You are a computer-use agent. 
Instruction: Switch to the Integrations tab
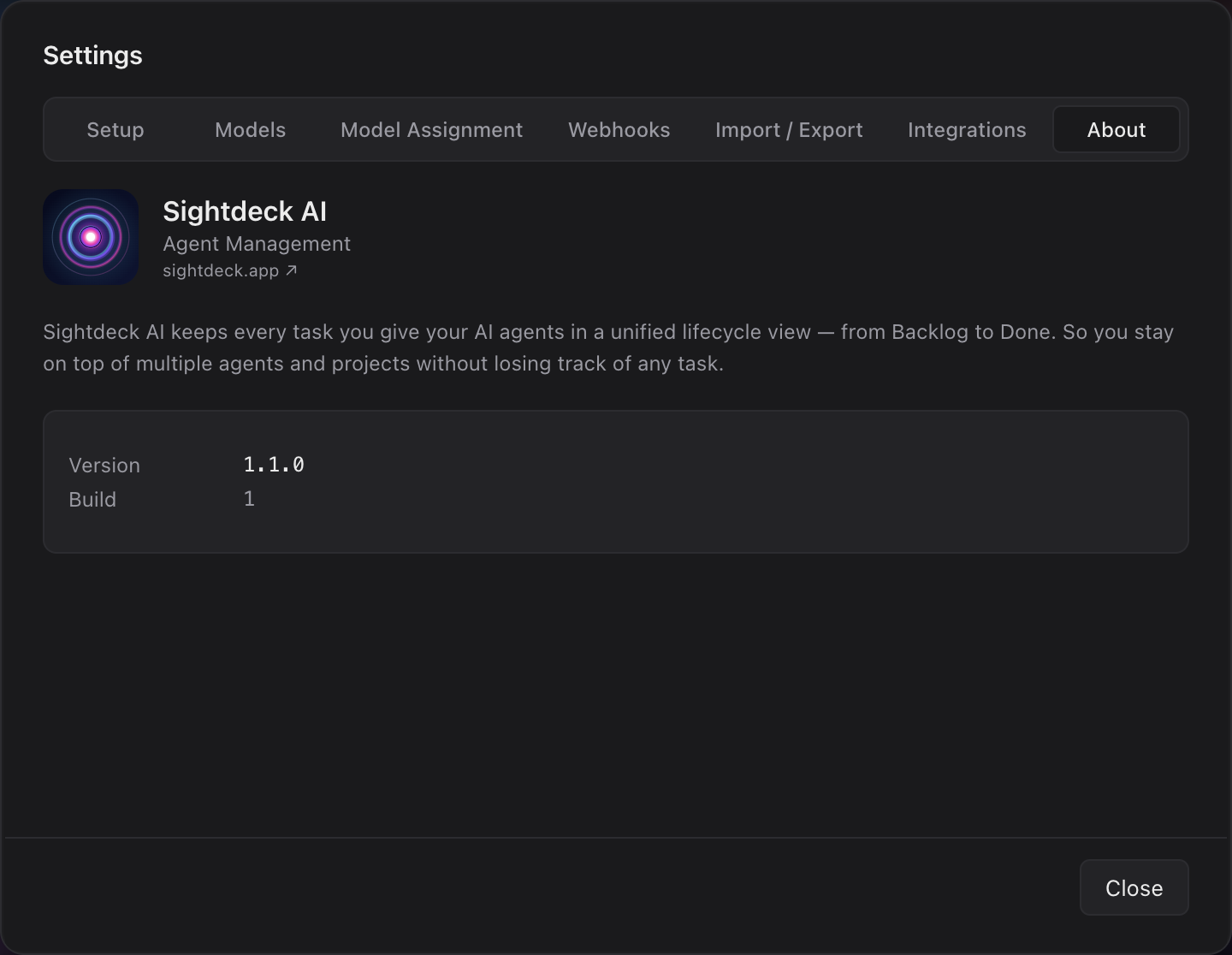pos(967,130)
